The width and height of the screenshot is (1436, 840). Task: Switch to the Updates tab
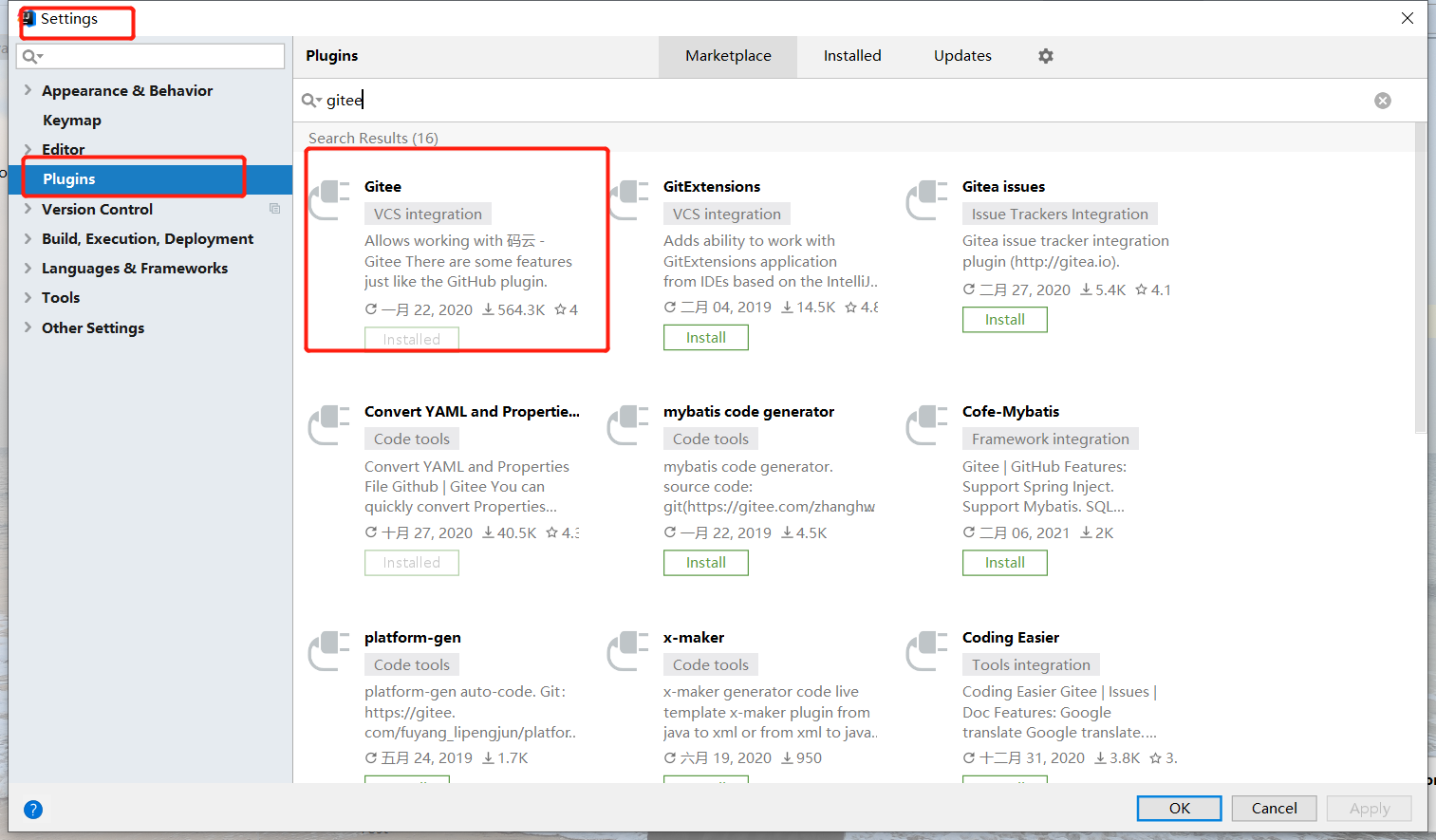[962, 56]
